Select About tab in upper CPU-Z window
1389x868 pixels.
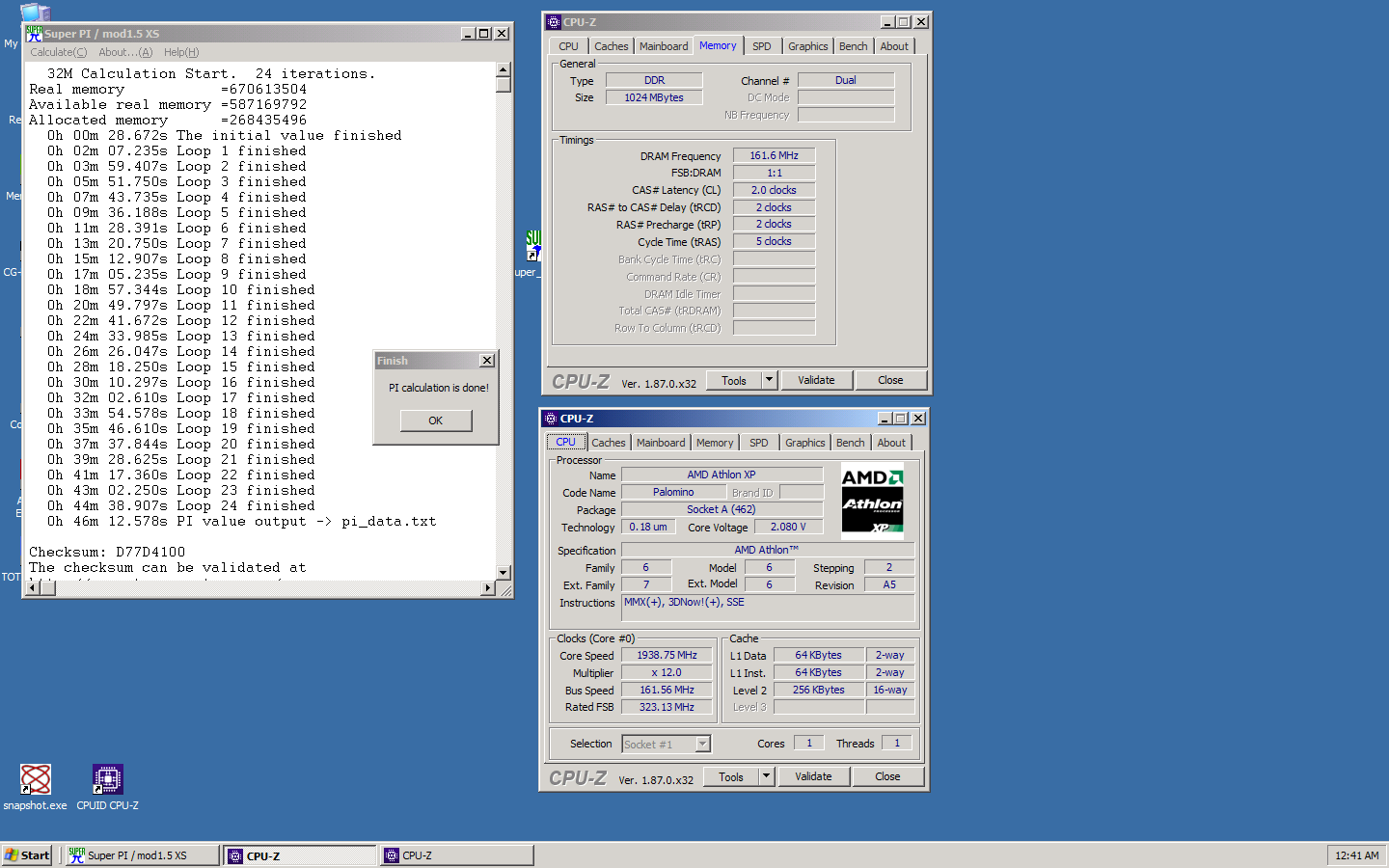(894, 46)
